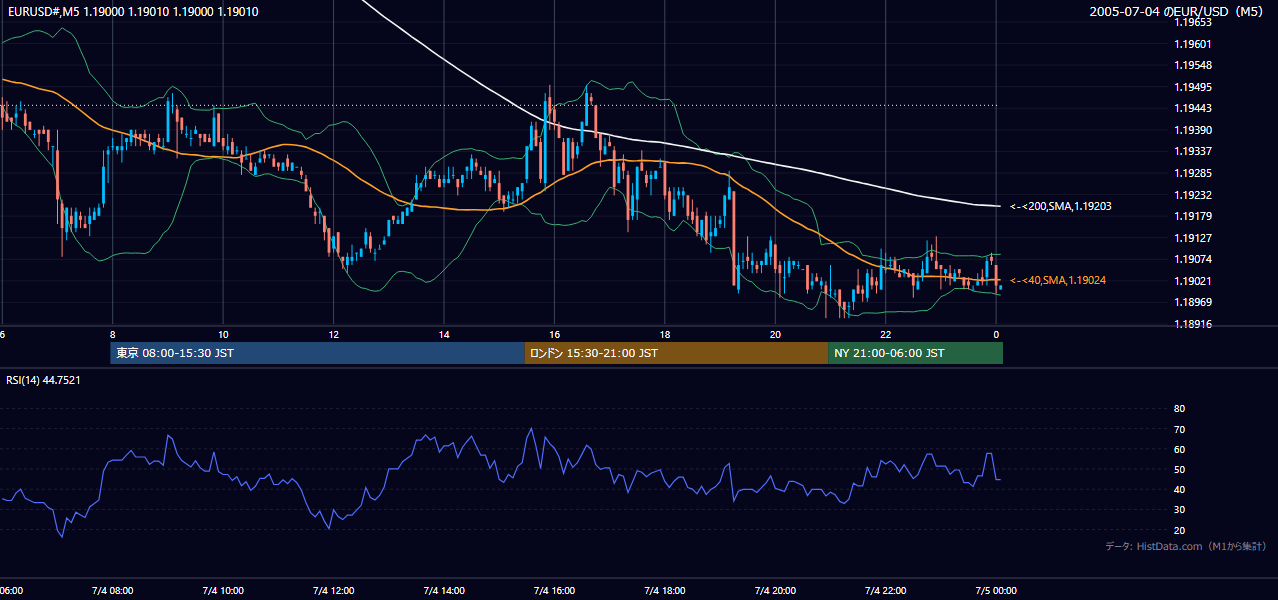Click hour marker 10 under the price chart
The image size is (1278, 600).
click(223, 334)
